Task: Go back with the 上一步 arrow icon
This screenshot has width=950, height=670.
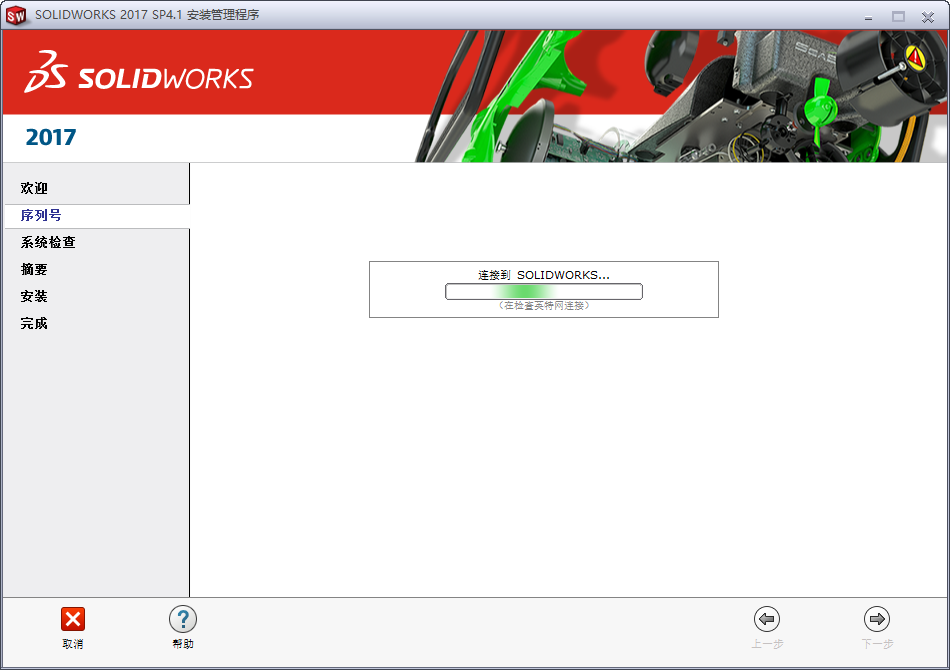Action: [x=767, y=619]
